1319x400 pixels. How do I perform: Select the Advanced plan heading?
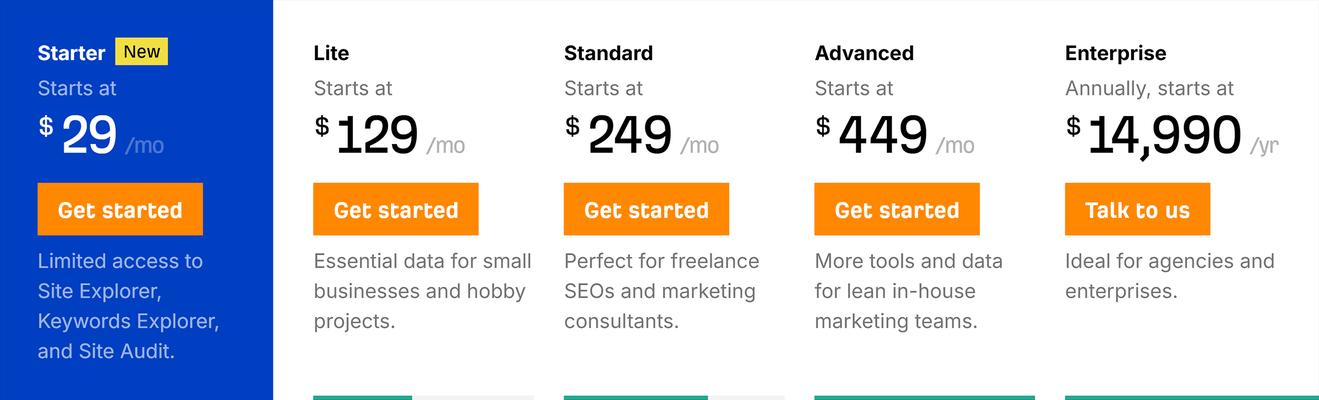point(864,53)
